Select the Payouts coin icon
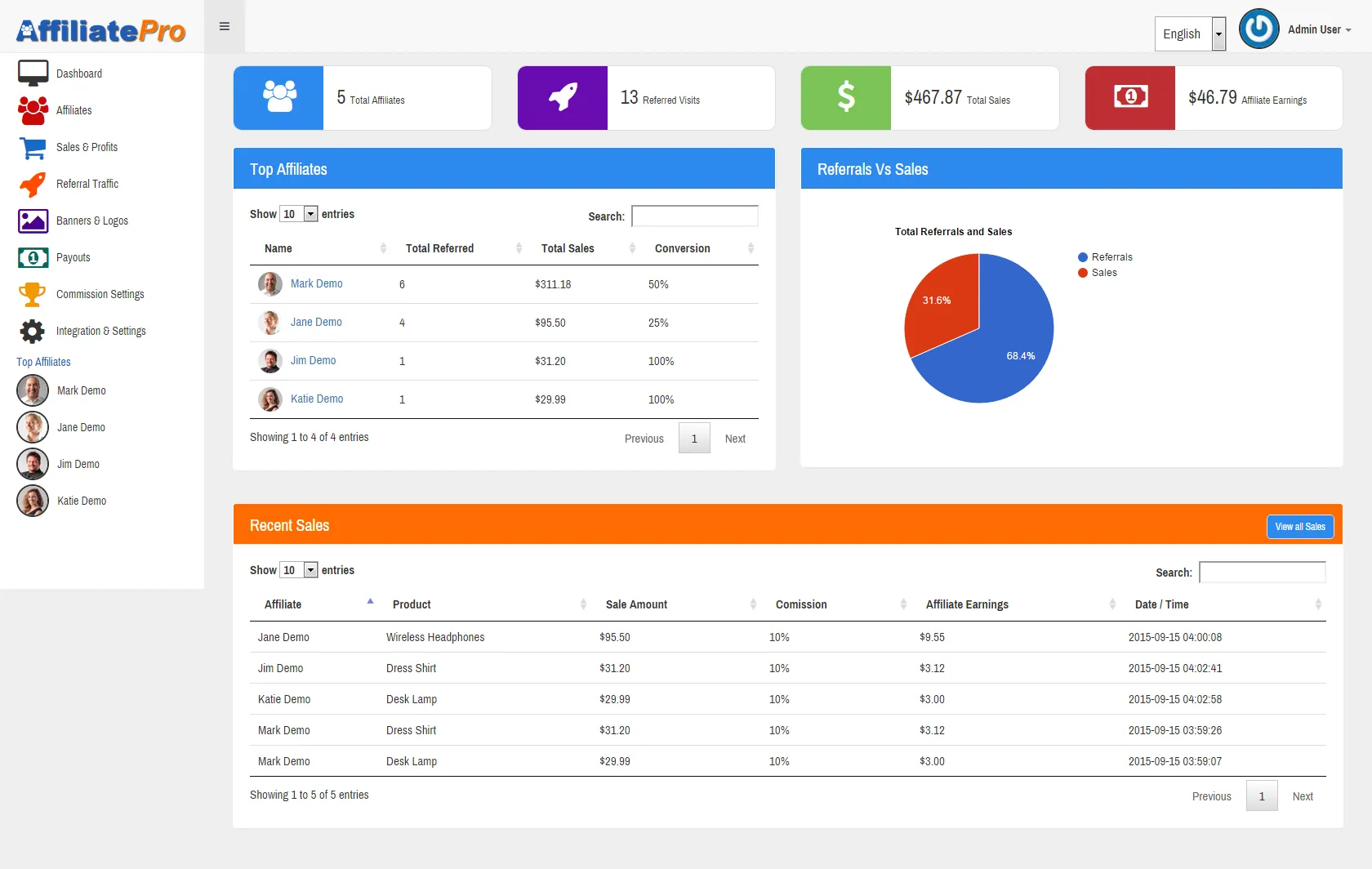Viewport: 1372px width, 869px height. [32, 257]
